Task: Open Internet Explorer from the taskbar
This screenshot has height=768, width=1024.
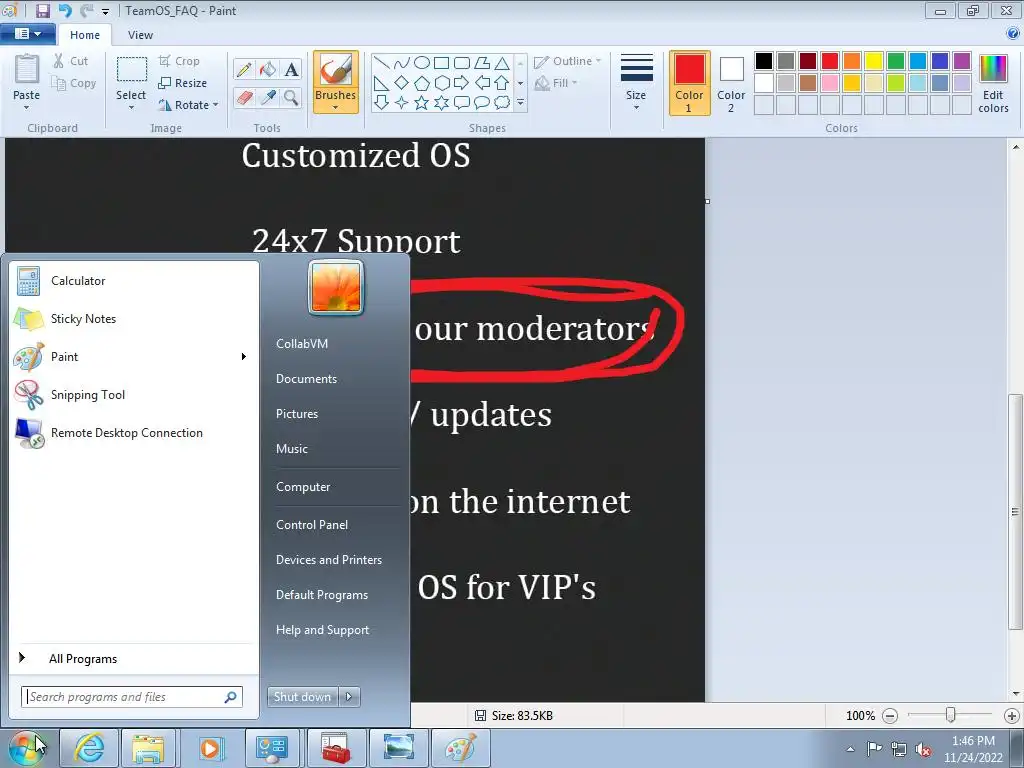Action: pos(89,748)
